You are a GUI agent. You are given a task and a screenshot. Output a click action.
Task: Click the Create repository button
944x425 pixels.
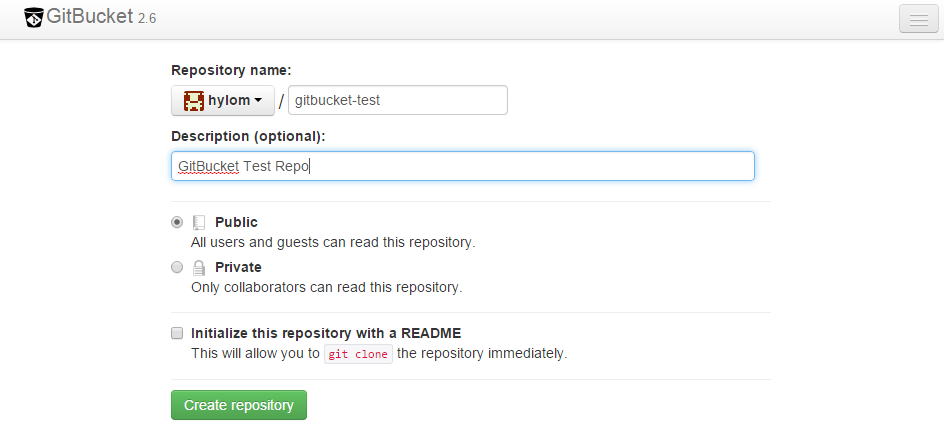click(x=239, y=405)
